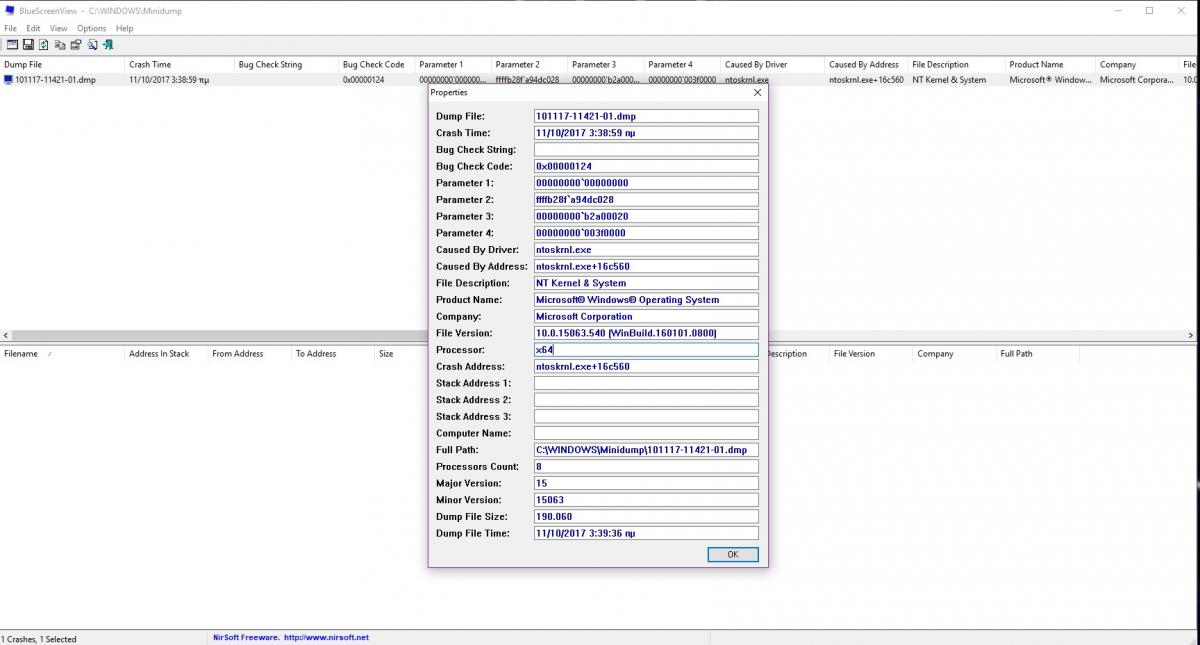Click inside the Crash Time field
Viewport: 1200px width, 645px height.
[646, 133]
